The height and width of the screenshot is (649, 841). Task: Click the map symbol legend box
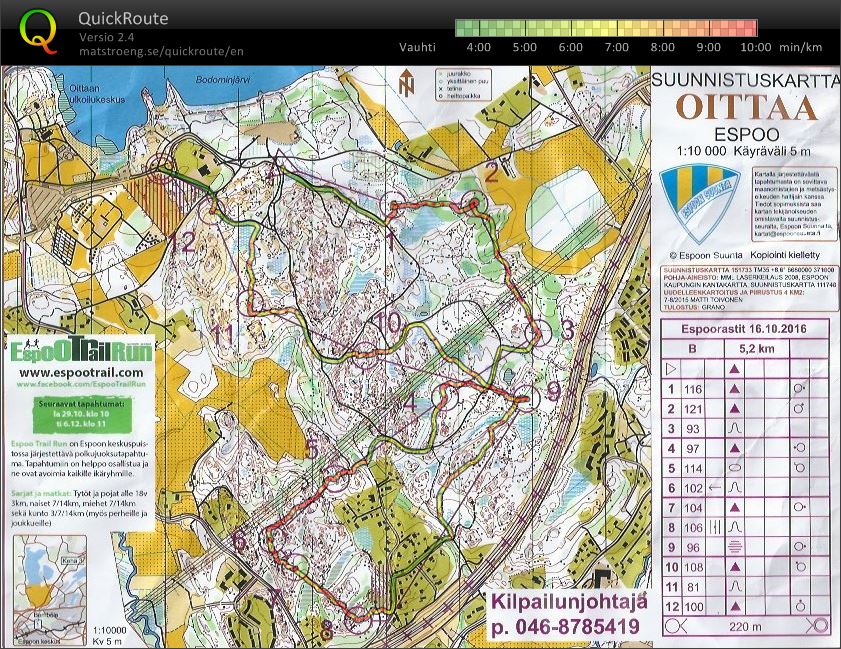[463, 84]
